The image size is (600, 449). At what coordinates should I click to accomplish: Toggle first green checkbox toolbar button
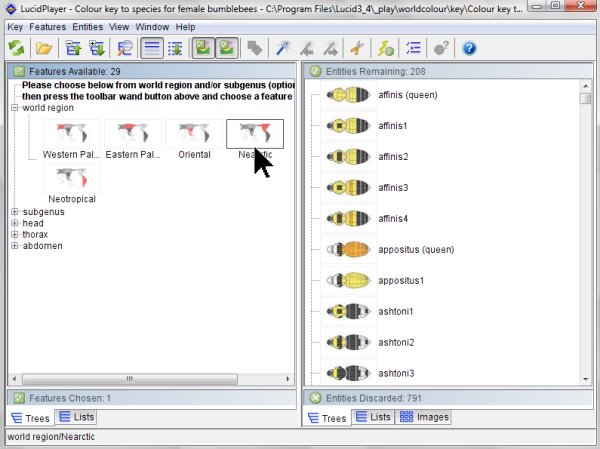203,48
